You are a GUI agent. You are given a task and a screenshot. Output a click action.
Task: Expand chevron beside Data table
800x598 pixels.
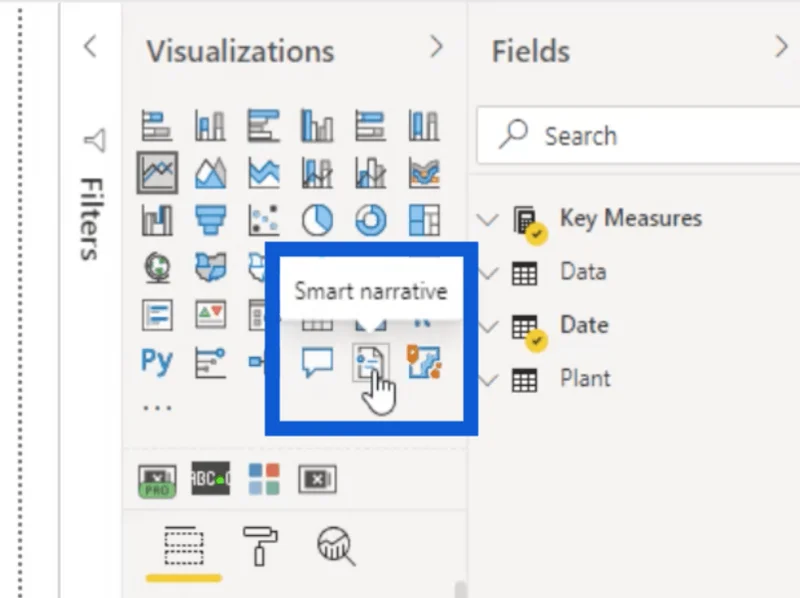(488, 273)
